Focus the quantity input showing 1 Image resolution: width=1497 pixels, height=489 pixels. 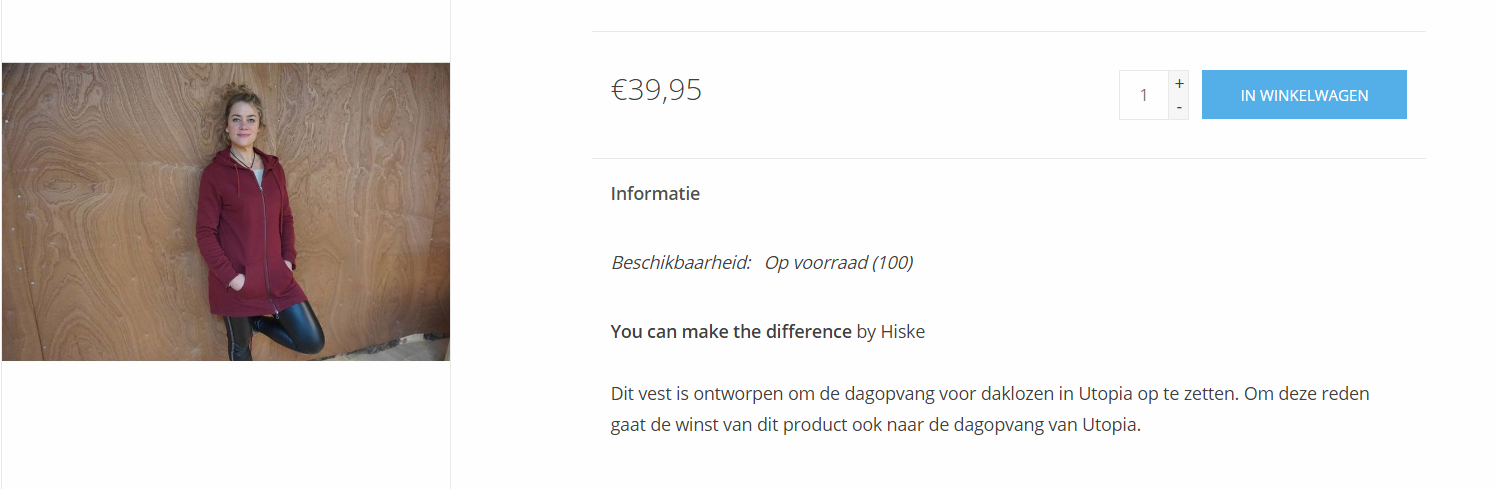click(1144, 95)
